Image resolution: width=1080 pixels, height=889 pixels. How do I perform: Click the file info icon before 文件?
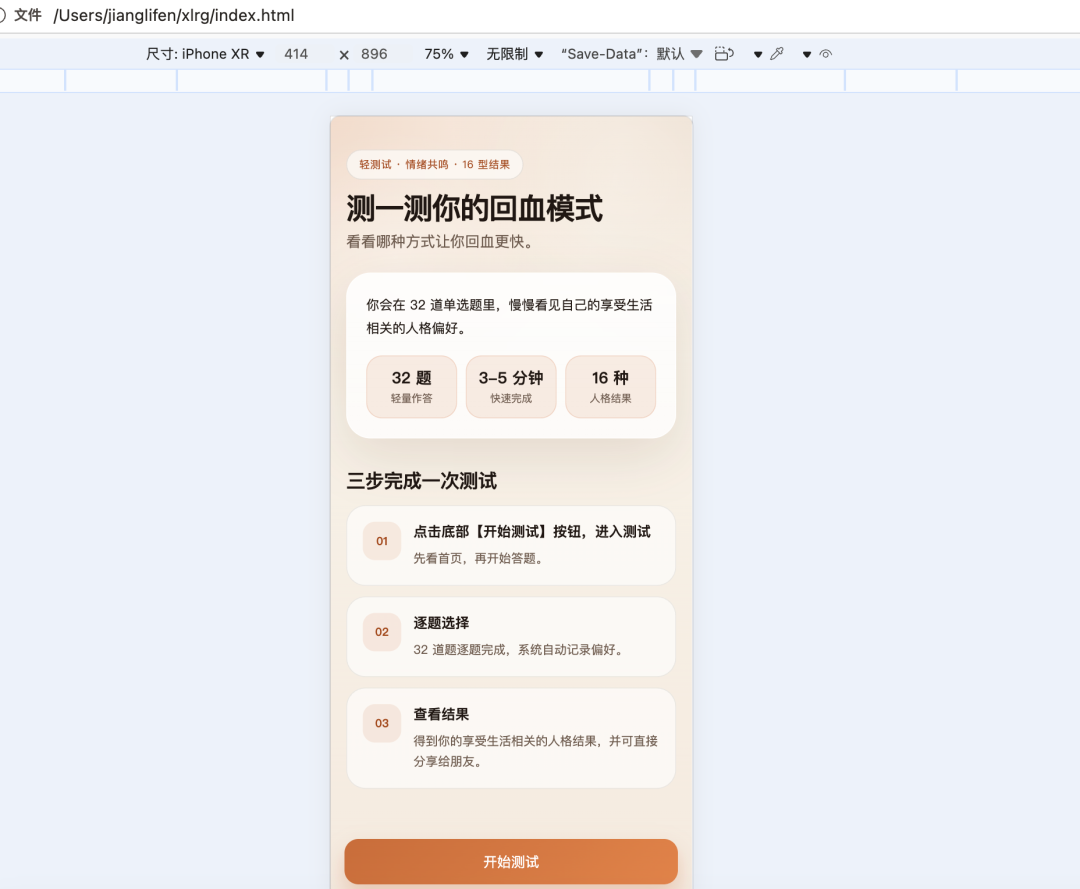point(2,15)
